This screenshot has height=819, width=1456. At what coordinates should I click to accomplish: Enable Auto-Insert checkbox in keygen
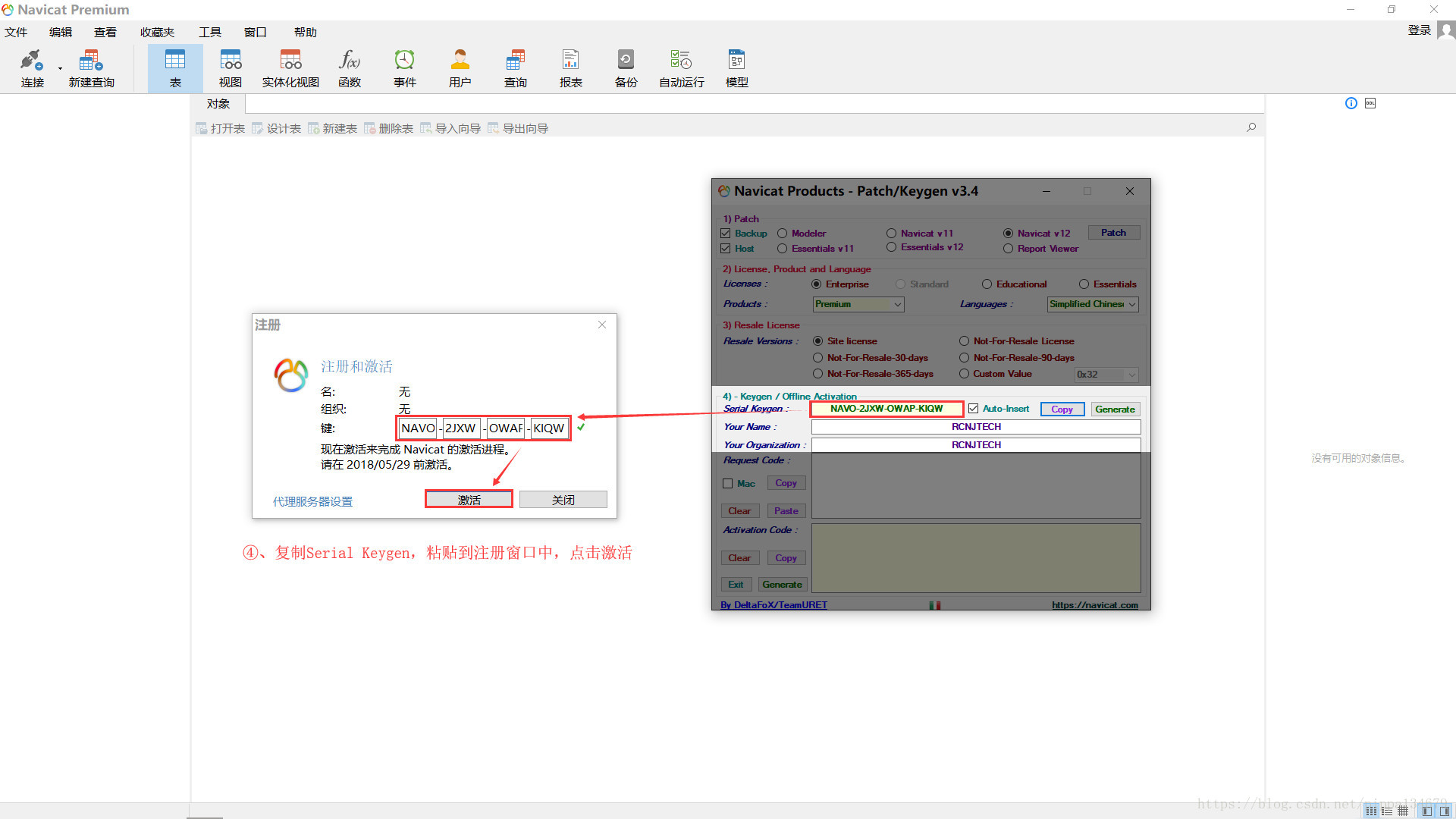[974, 408]
